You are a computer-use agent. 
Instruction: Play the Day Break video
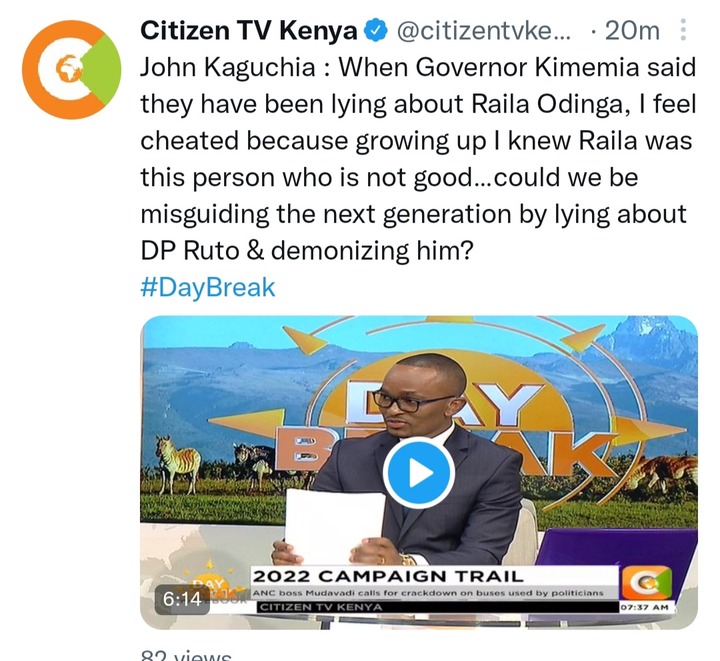pos(419,472)
